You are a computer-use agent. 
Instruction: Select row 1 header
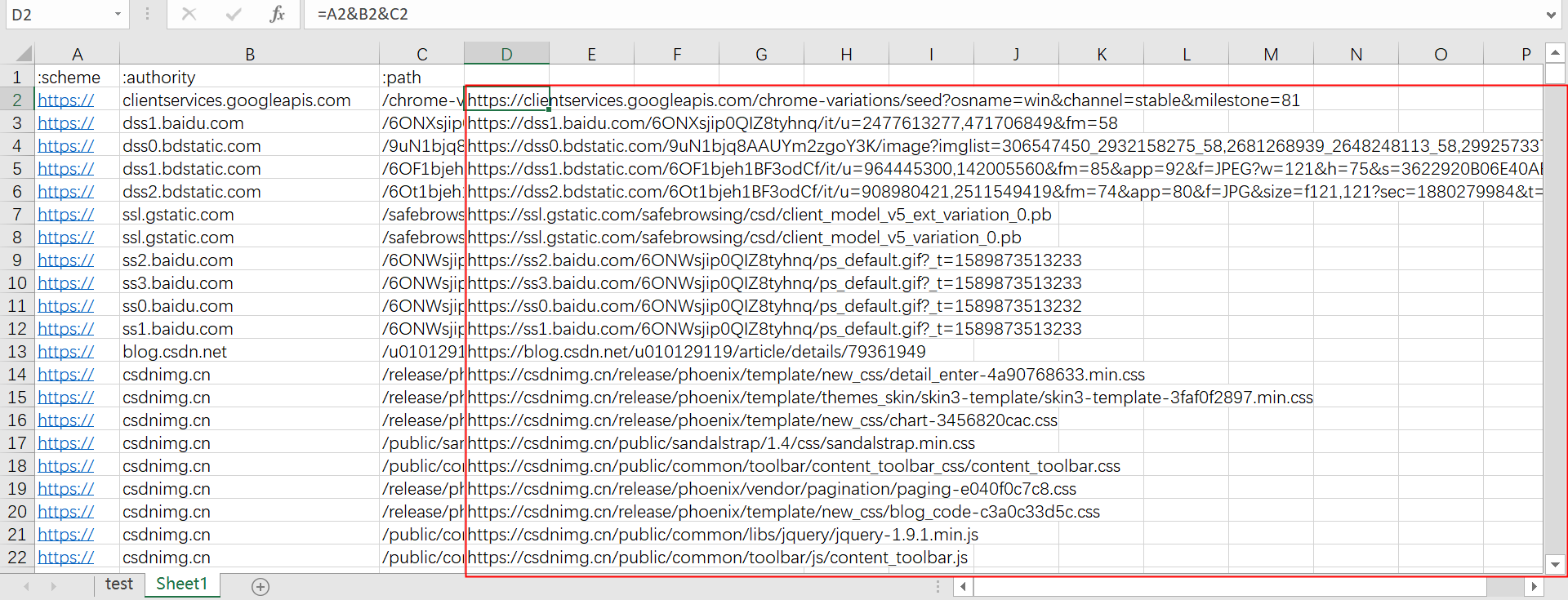click(x=17, y=77)
